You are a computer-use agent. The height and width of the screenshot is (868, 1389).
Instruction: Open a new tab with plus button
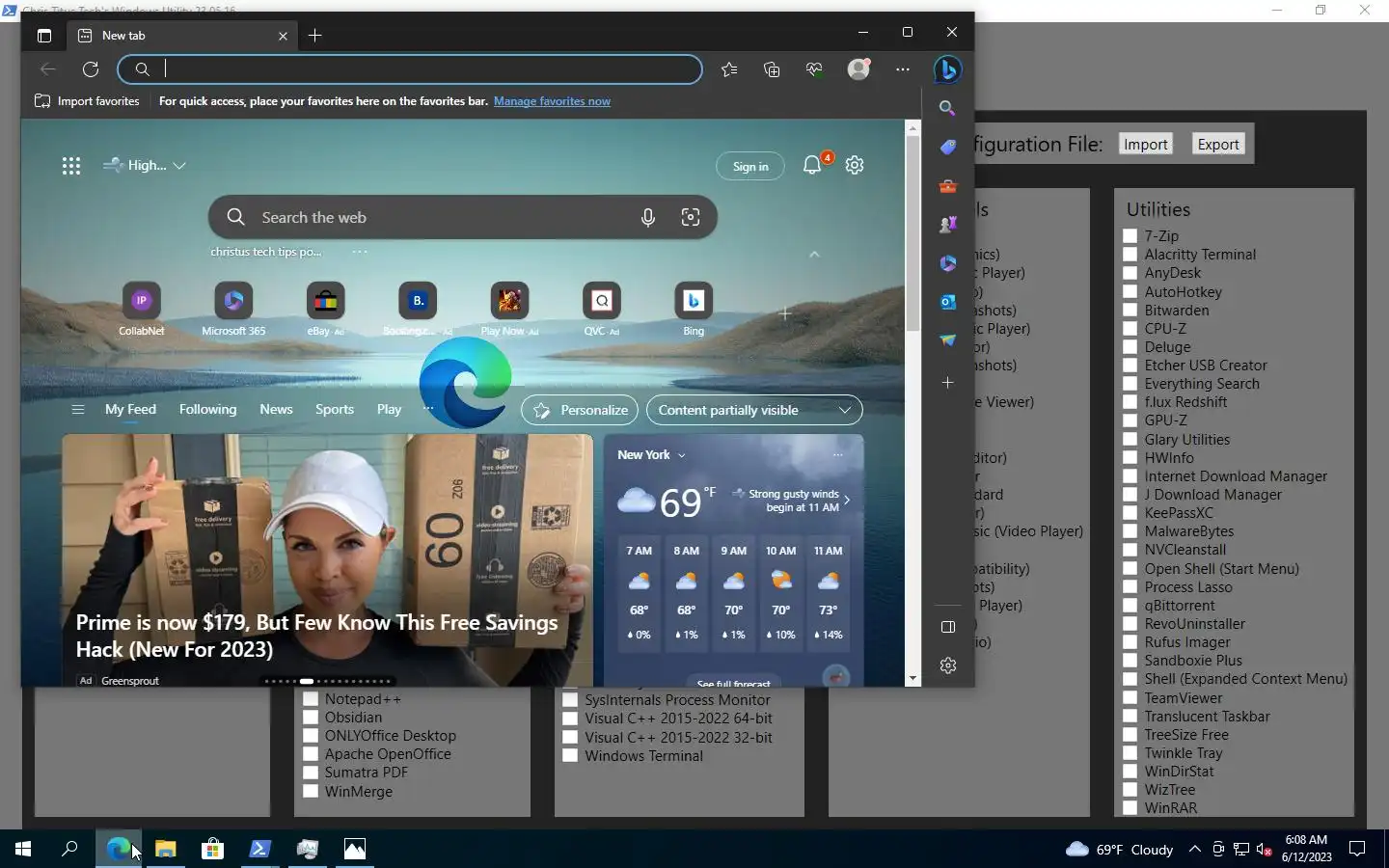point(315,36)
